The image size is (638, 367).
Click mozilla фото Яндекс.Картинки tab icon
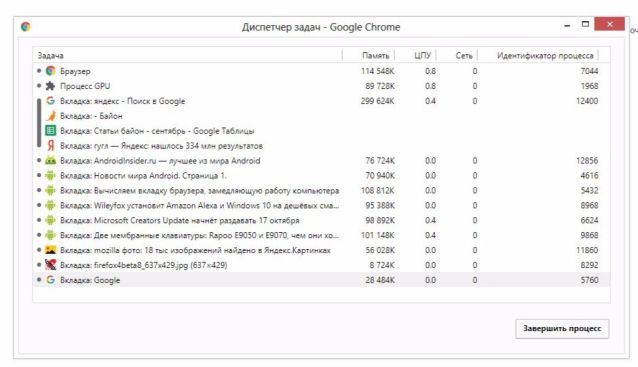pyautogui.click(x=50, y=250)
